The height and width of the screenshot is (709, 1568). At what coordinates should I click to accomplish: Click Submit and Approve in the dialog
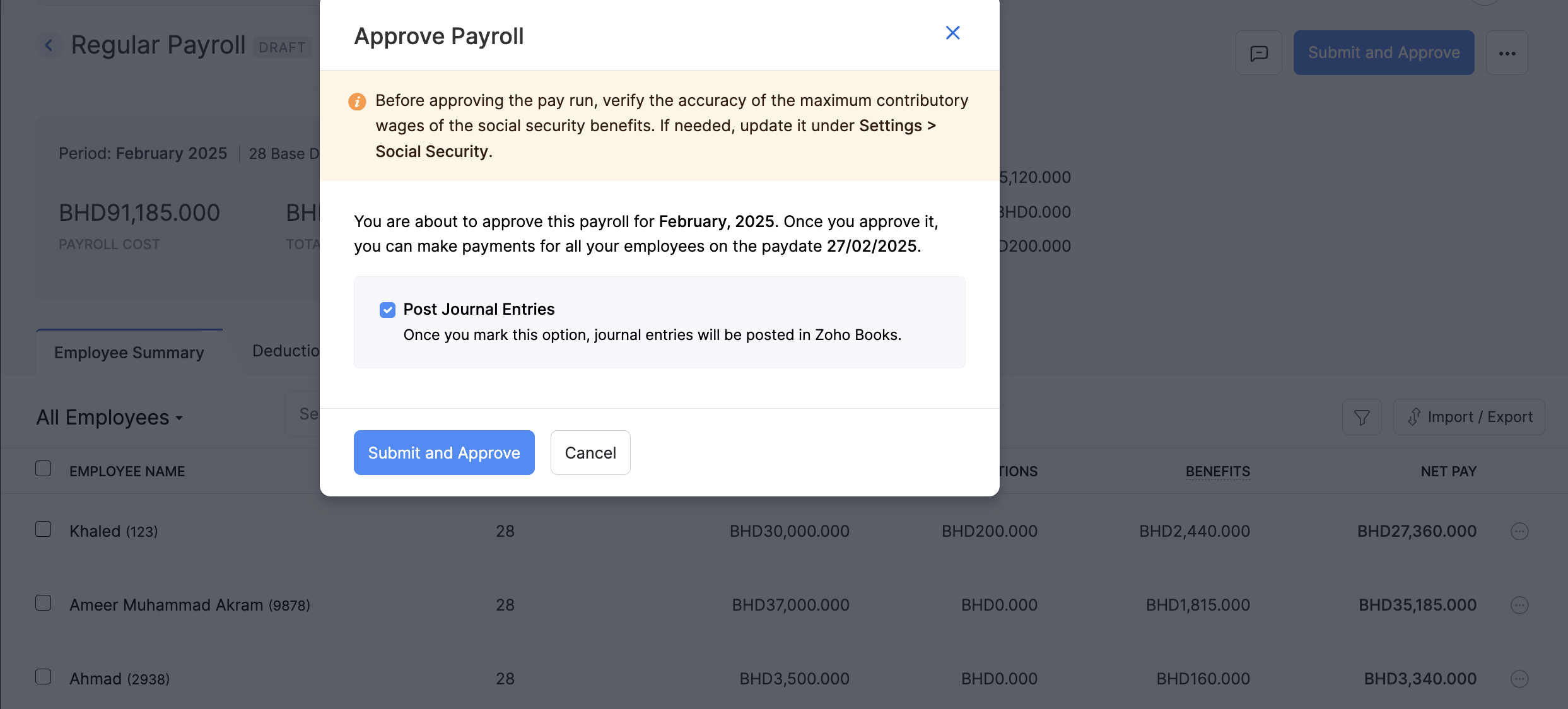tap(444, 452)
